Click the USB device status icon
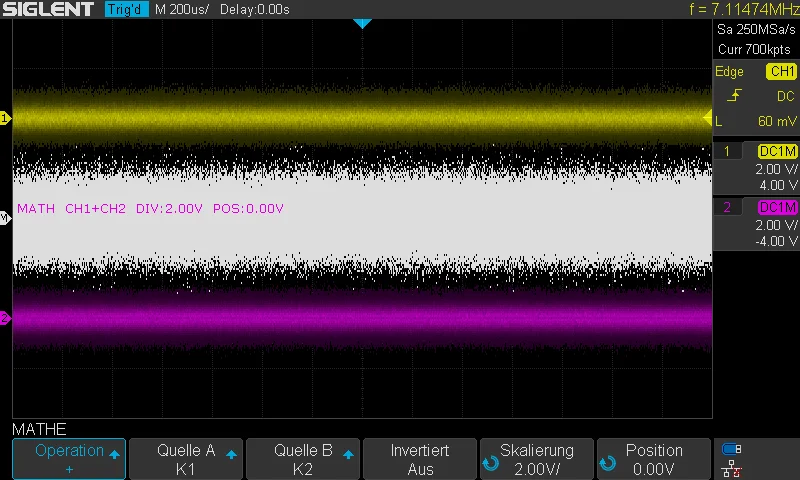Image resolution: width=800 pixels, height=480 pixels. point(732,449)
